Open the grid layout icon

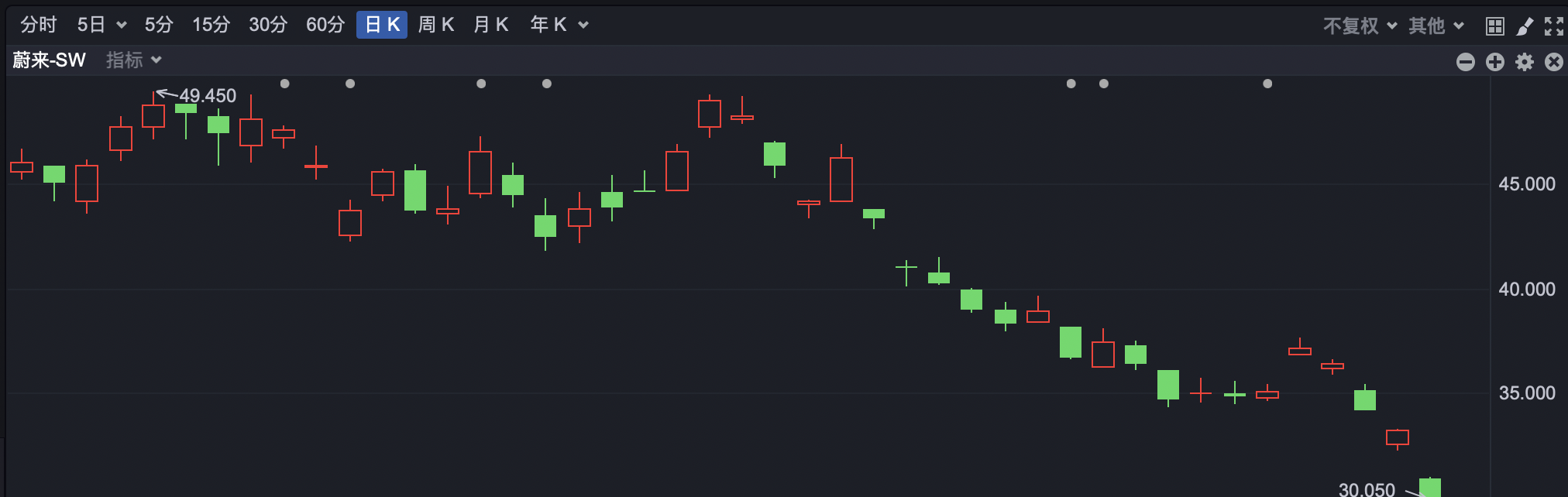(1495, 26)
